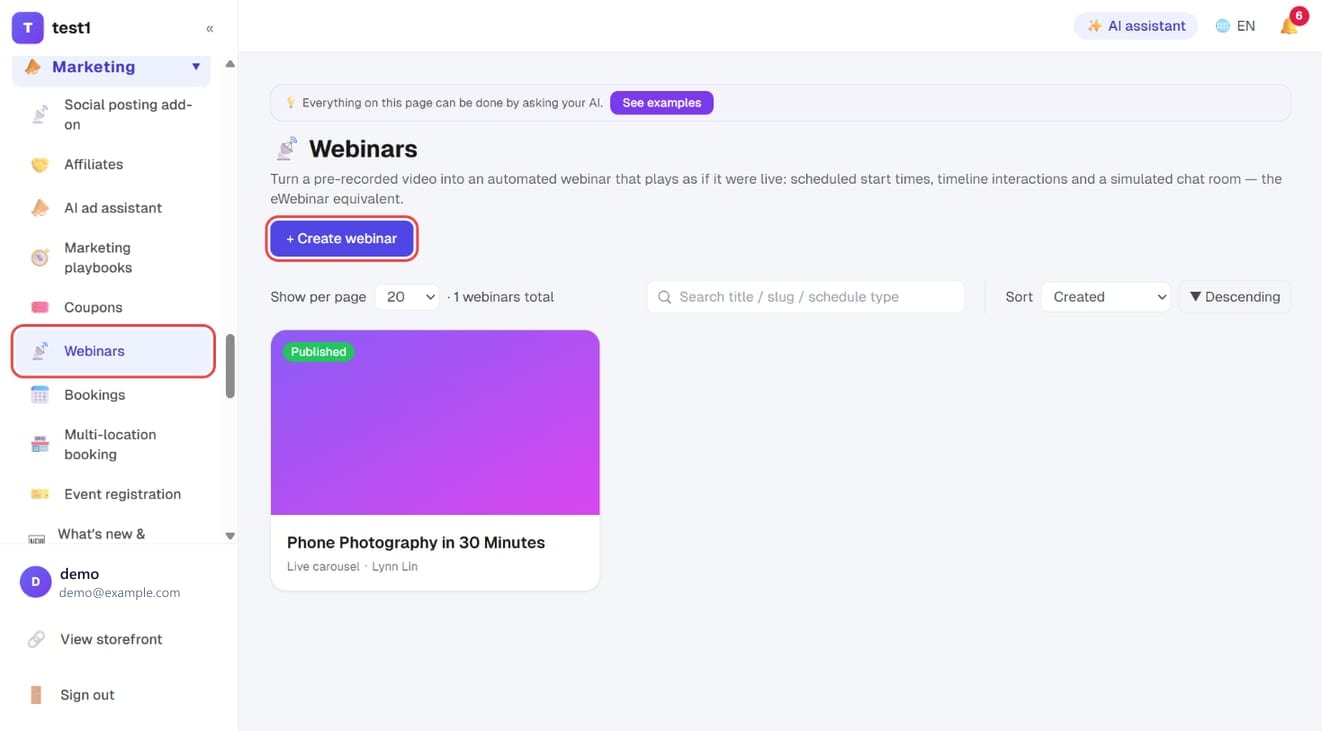
Task: Click the Phone Photography in 30 Minutes title
Action: click(x=416, y=543)
